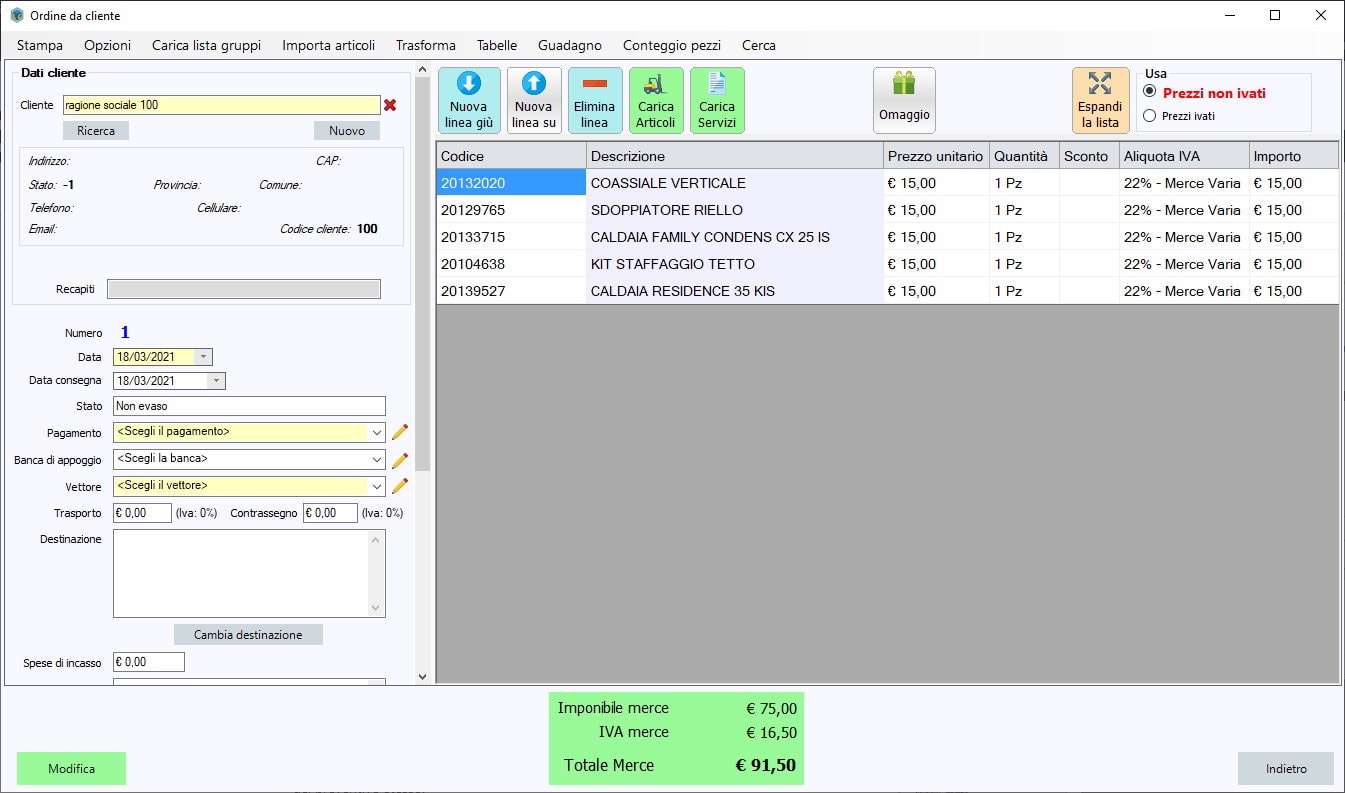Viewport: 1345px width, 793px height.
Task: Open Carica Articoli with forklift icon
Action: [656, 100]
